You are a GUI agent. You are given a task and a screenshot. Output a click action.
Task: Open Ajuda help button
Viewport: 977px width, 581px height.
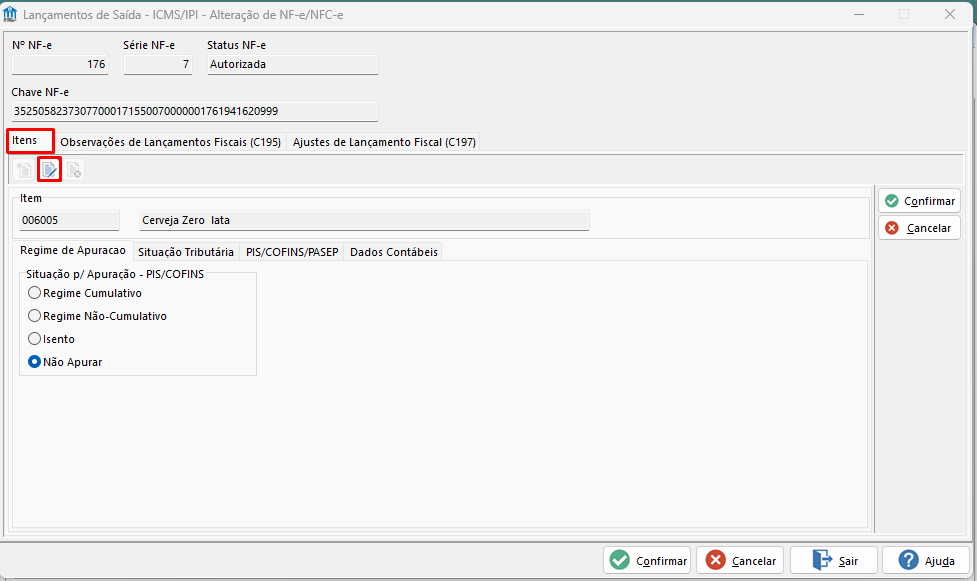[927, 560]
